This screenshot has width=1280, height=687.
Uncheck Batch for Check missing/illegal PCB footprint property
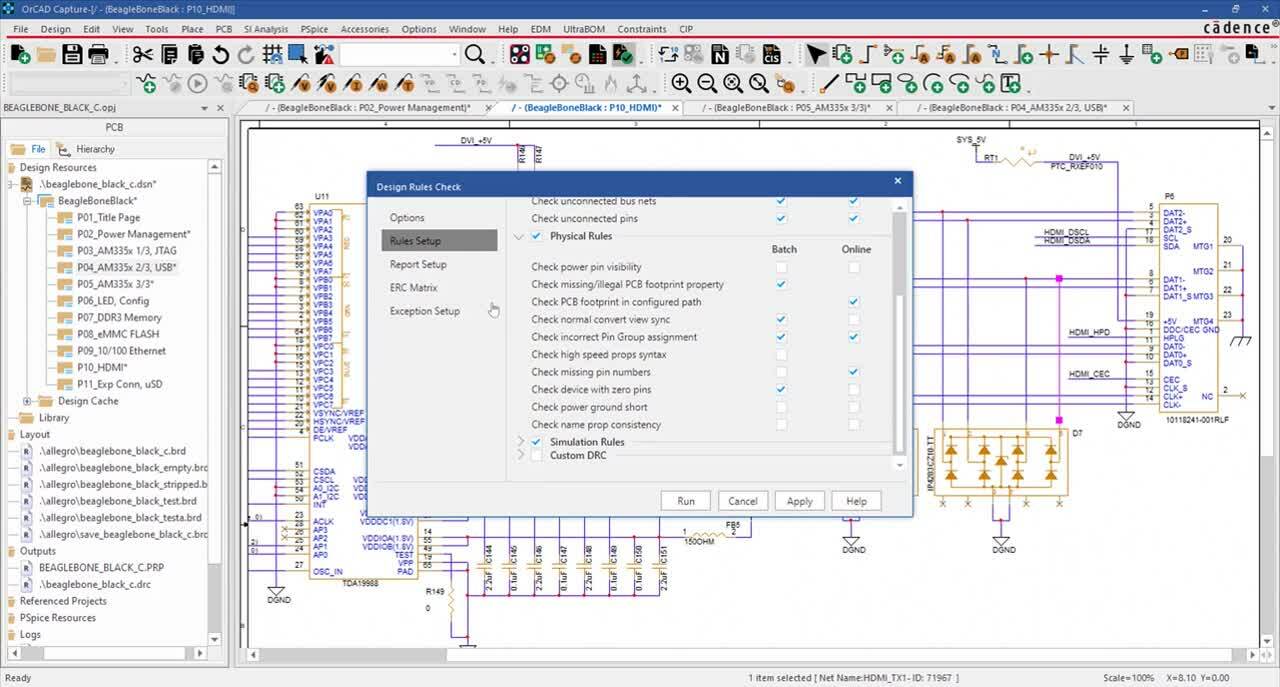[781, 285]
